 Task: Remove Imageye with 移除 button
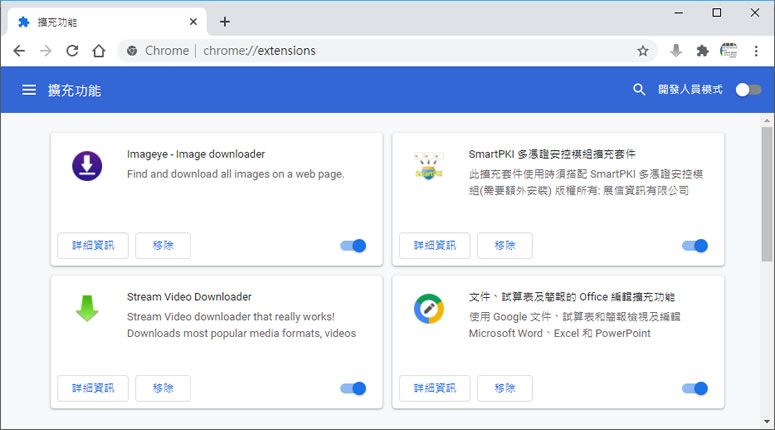(163, 245)
